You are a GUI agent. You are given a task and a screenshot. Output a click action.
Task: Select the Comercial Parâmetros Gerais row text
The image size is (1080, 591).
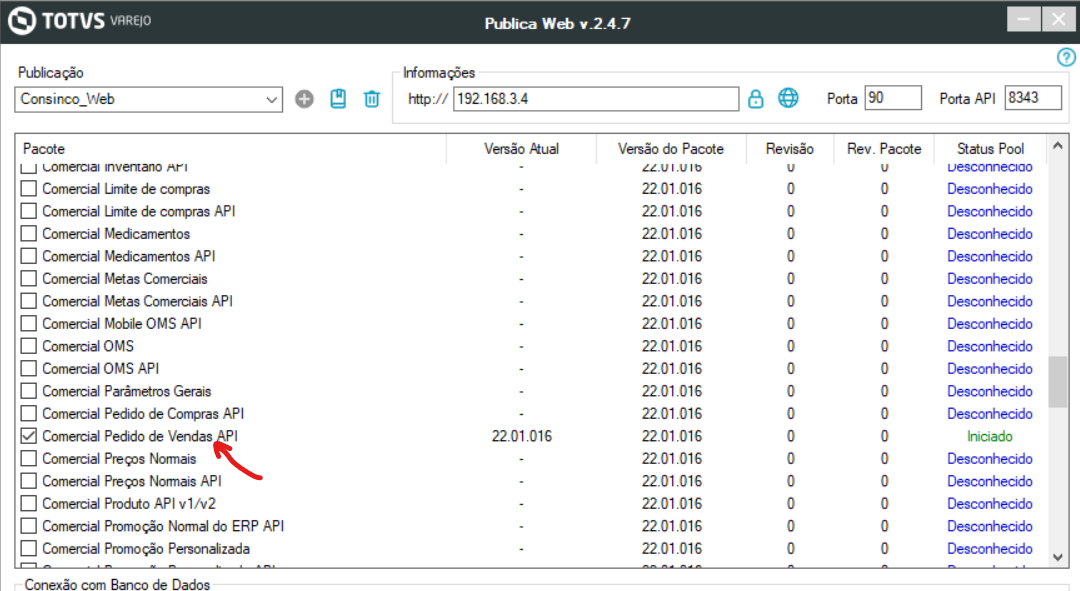click(x=127, y=391)
